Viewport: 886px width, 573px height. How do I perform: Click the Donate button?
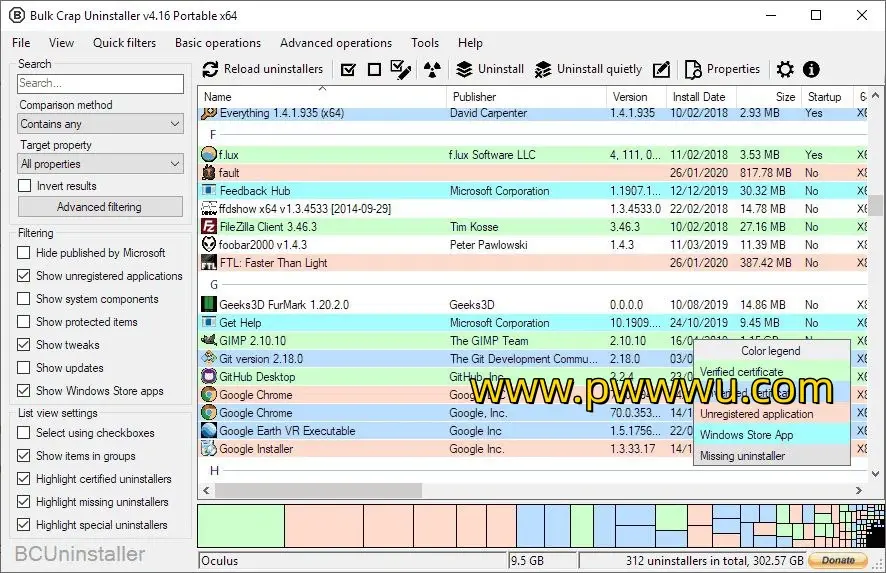pos(838,561)
